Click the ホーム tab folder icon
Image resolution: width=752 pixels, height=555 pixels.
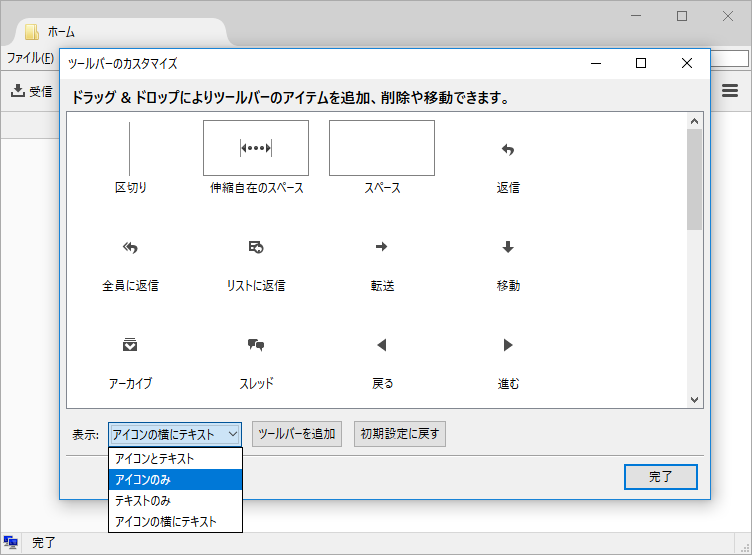(32, 32)
